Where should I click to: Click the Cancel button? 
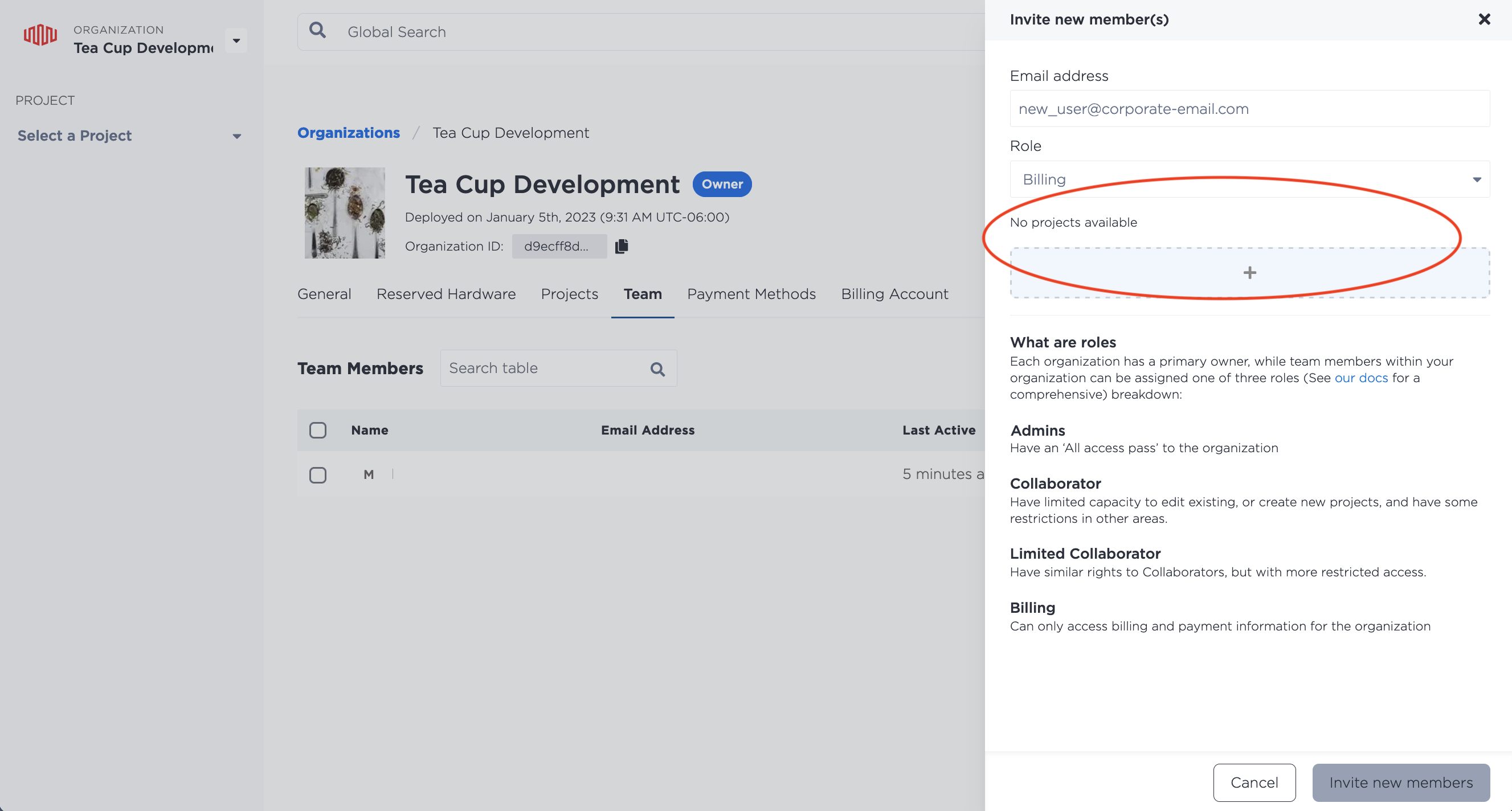click(x=1254, y=783)
